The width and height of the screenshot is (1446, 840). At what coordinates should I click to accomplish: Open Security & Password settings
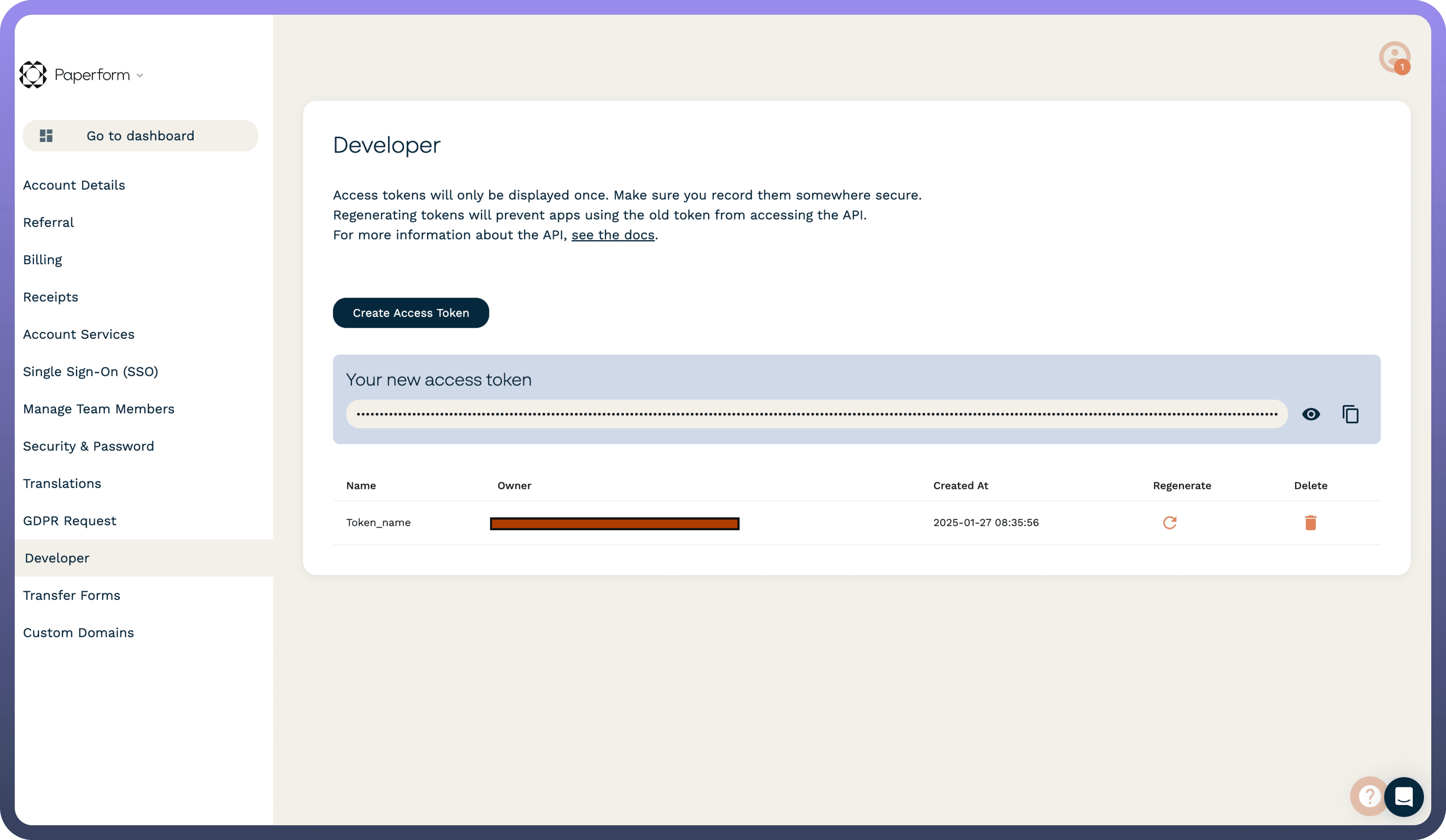click(89, 447)
